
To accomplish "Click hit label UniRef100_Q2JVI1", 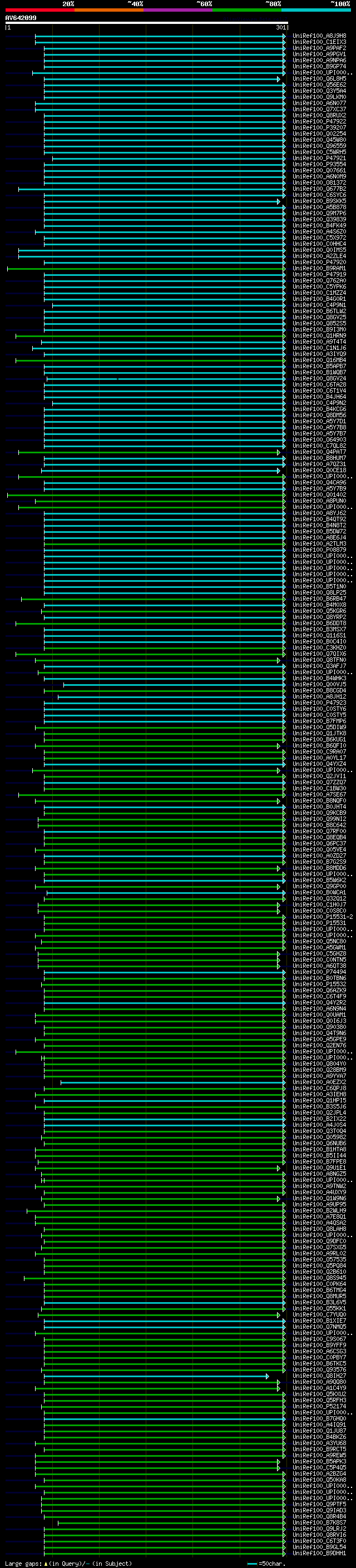I will tap(319, 776).
